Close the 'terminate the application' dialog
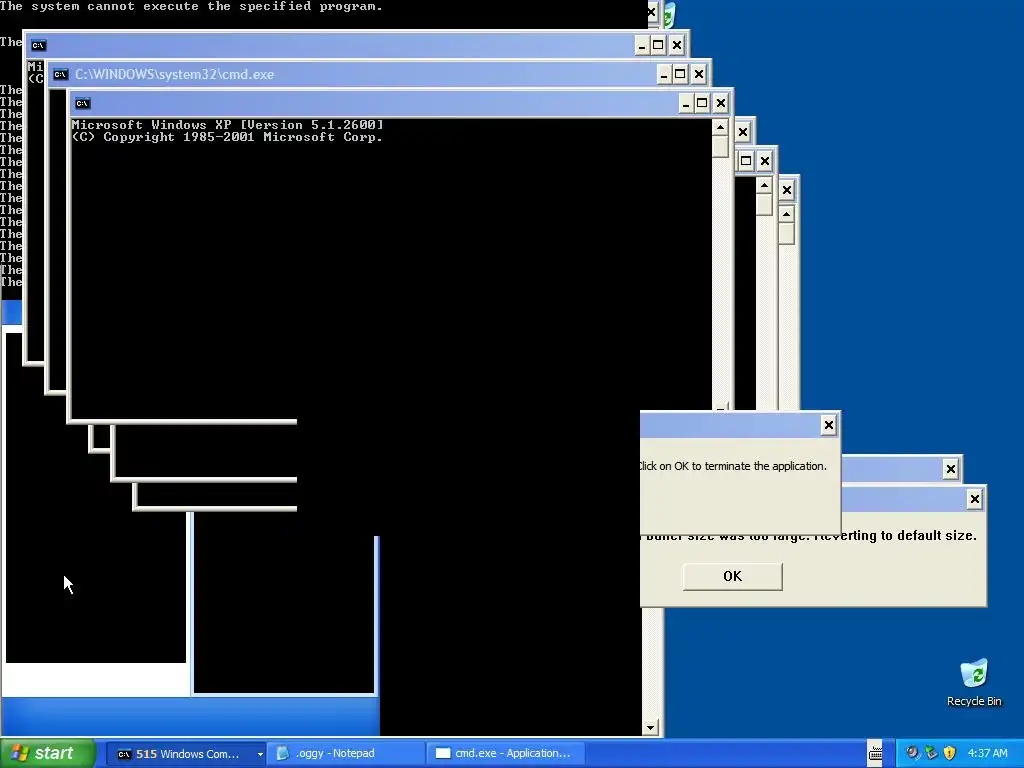1024x768 pixels. point(828,425)
